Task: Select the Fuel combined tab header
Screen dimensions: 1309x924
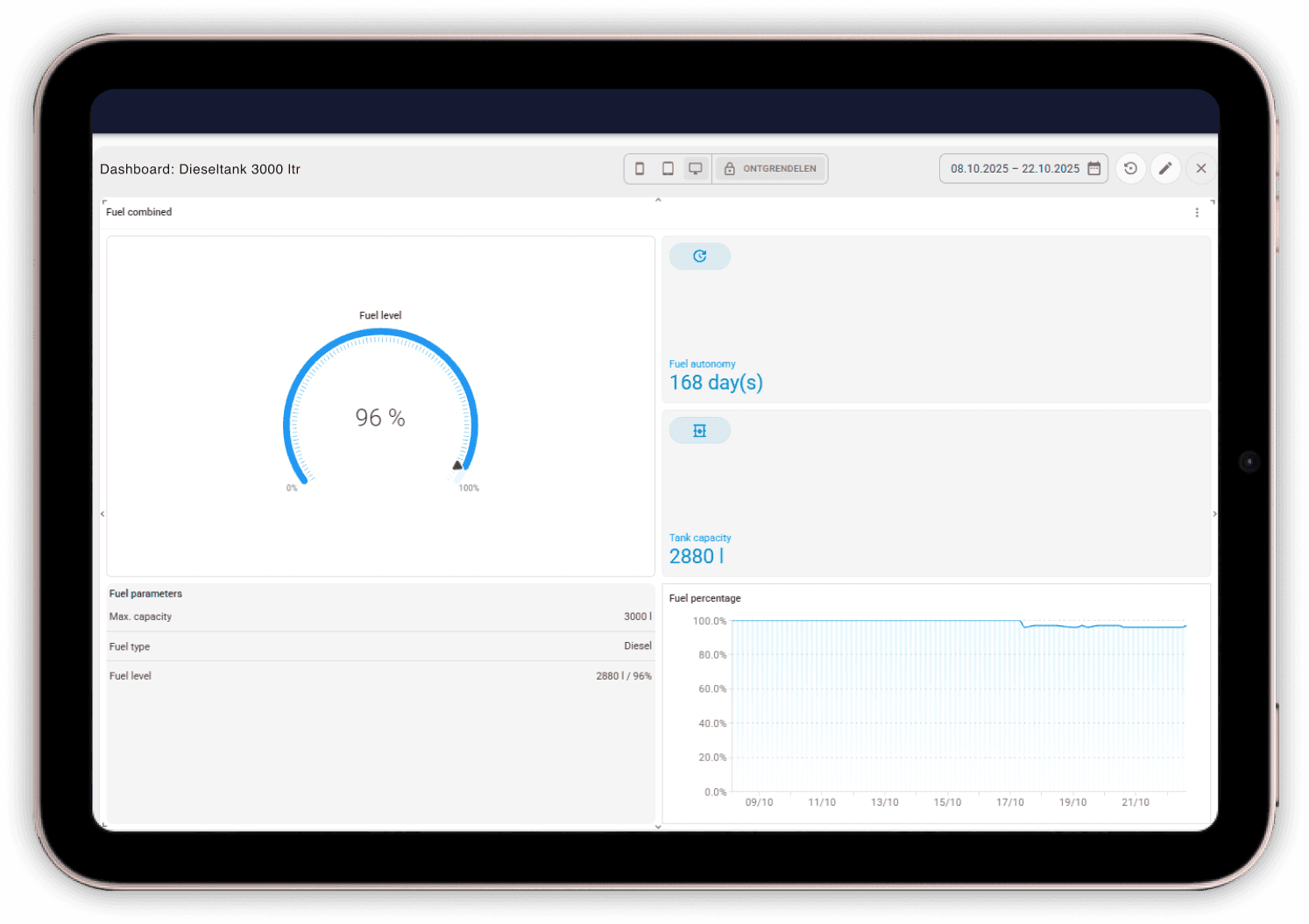Action: click(x=138, y=212)
